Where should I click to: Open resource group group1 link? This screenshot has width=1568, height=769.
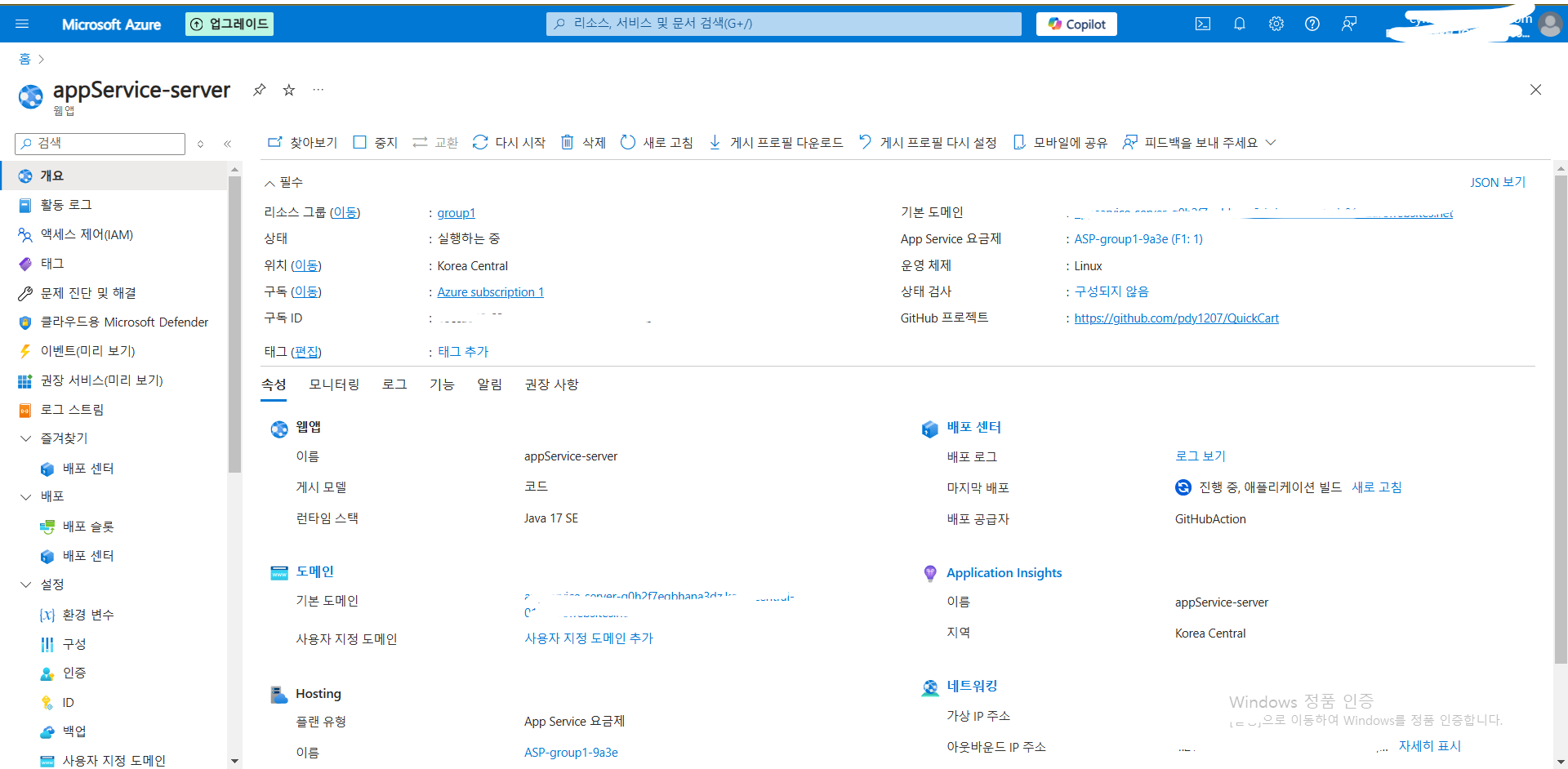[456, 212]
